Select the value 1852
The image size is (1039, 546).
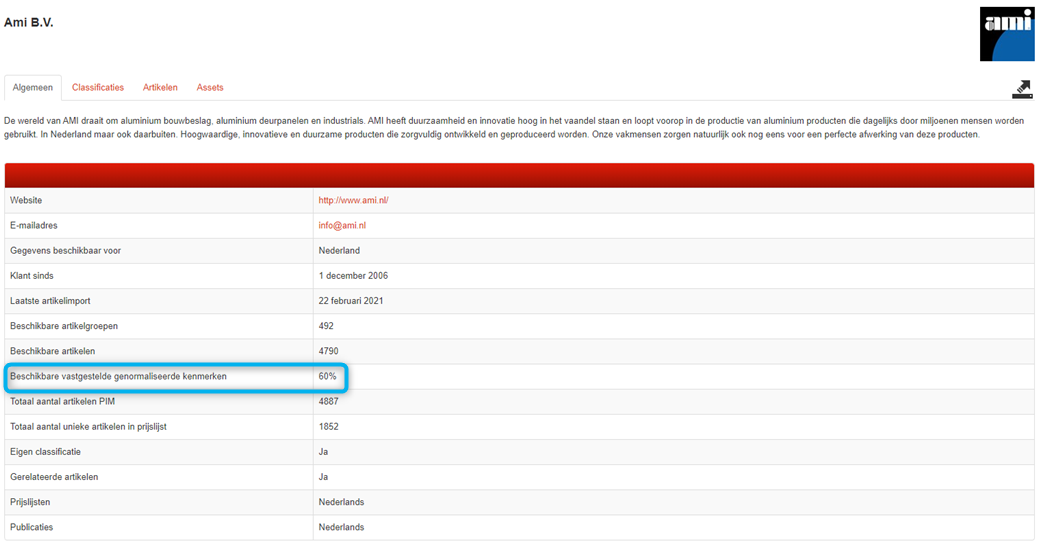point(329,427)
